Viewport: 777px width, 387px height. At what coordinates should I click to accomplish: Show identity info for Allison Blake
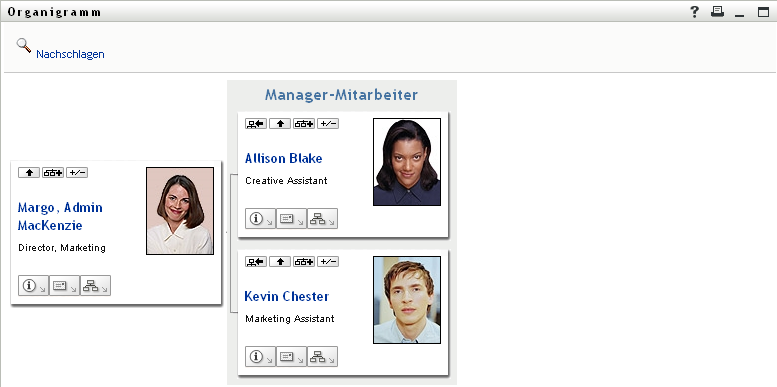tap(260, 219)
